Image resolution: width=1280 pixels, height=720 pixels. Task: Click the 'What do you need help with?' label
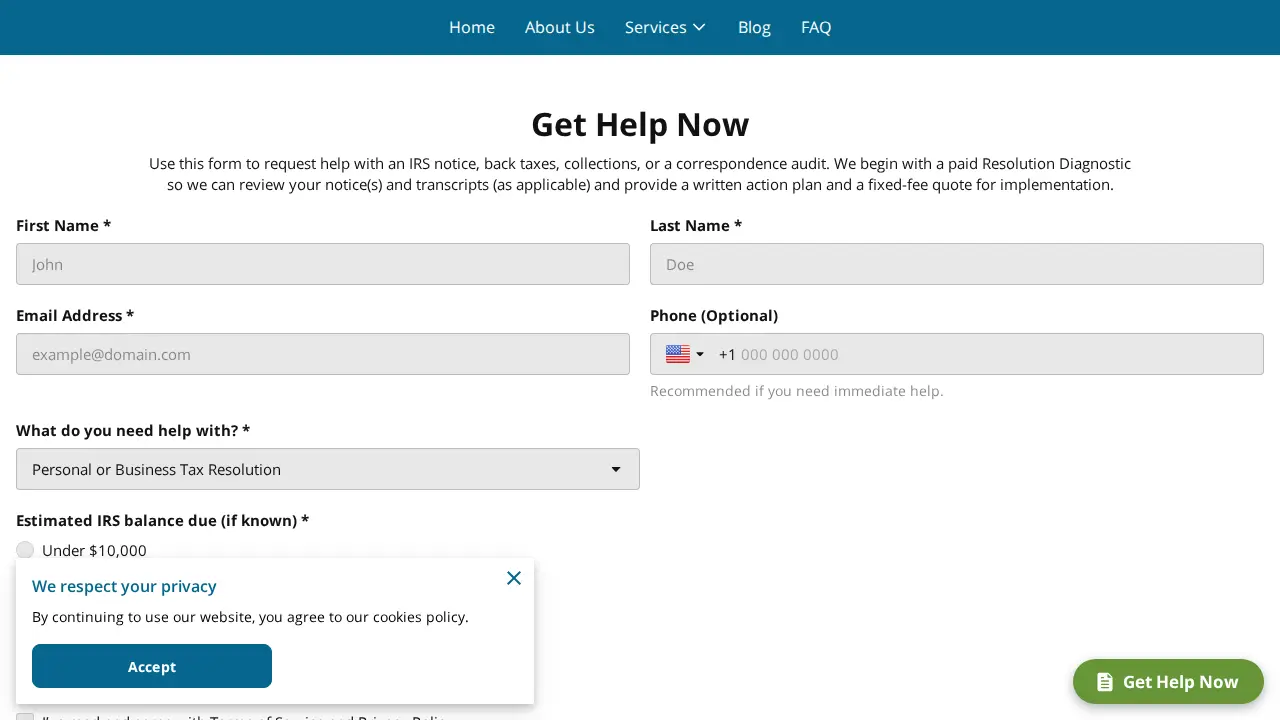133,430
